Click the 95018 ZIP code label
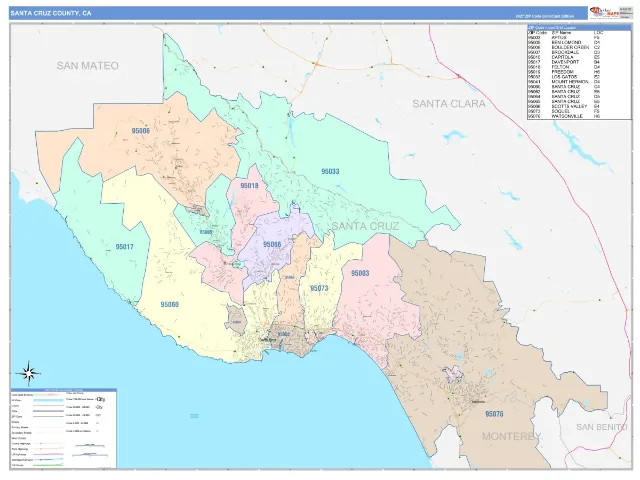Viewport: 640px width, 480px height. [249, 186]
